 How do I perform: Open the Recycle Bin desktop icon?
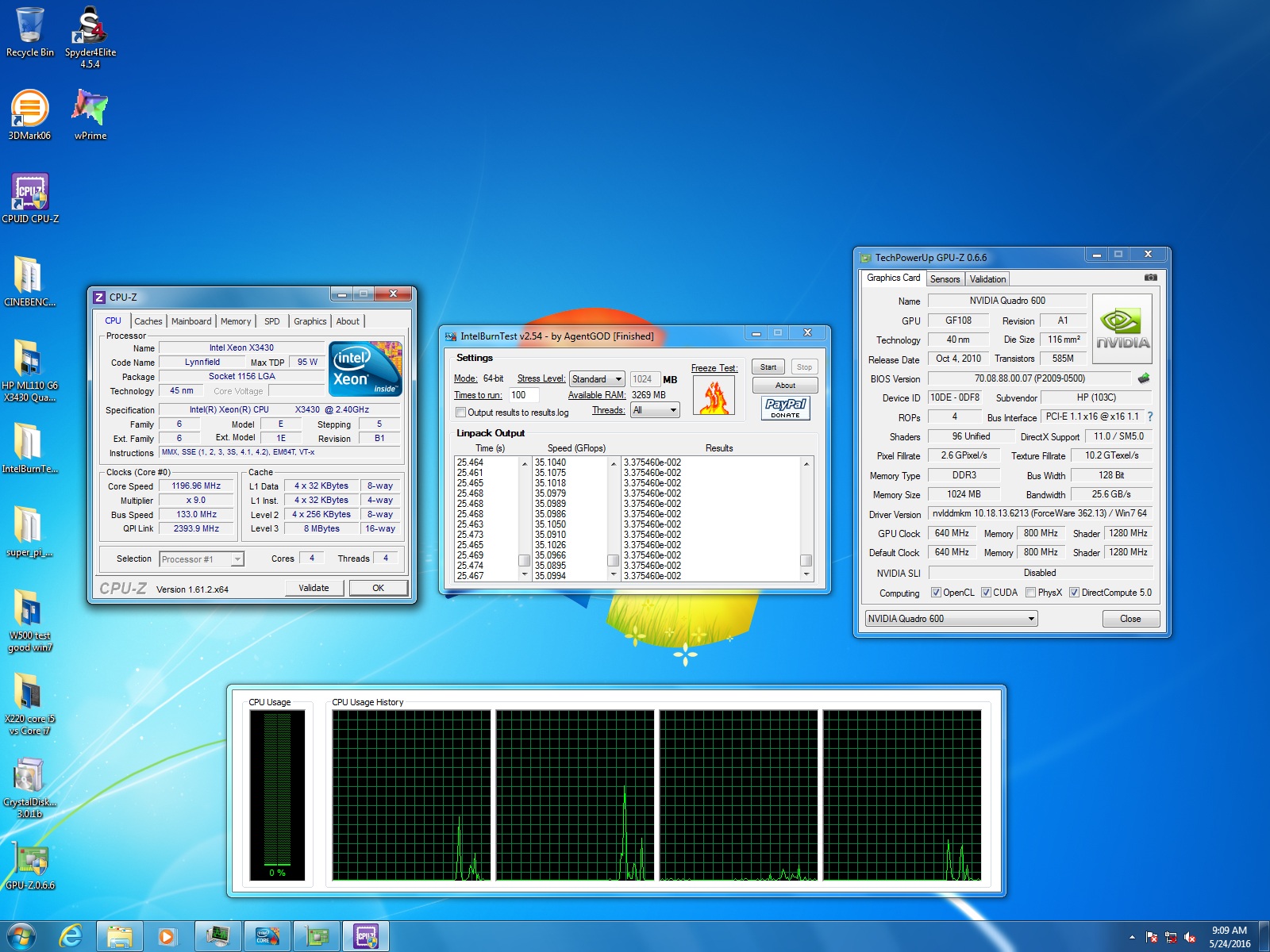(x=29, y=32)
